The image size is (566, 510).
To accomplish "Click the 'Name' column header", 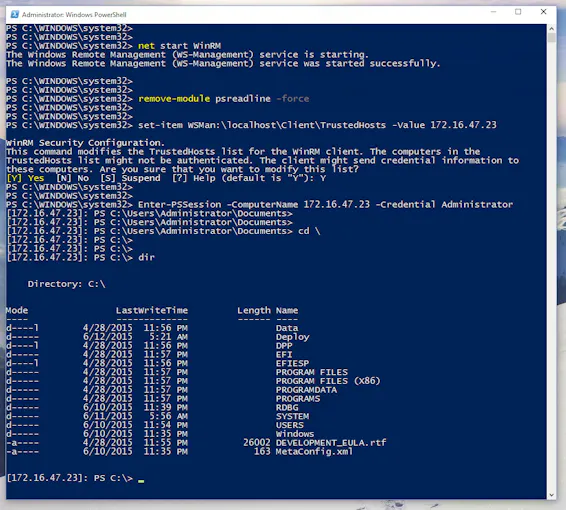I will [x=287, y=310].
